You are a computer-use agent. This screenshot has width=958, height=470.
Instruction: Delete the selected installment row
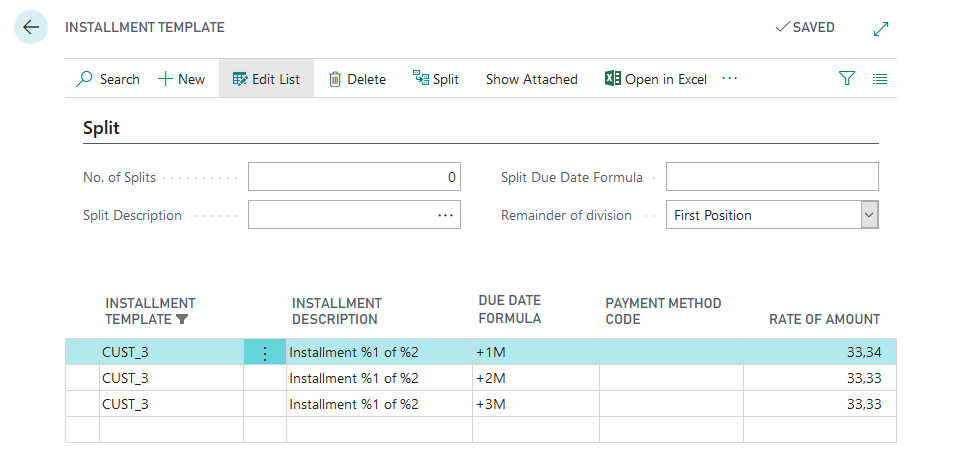pyautogui.click(x=357, y=79)
